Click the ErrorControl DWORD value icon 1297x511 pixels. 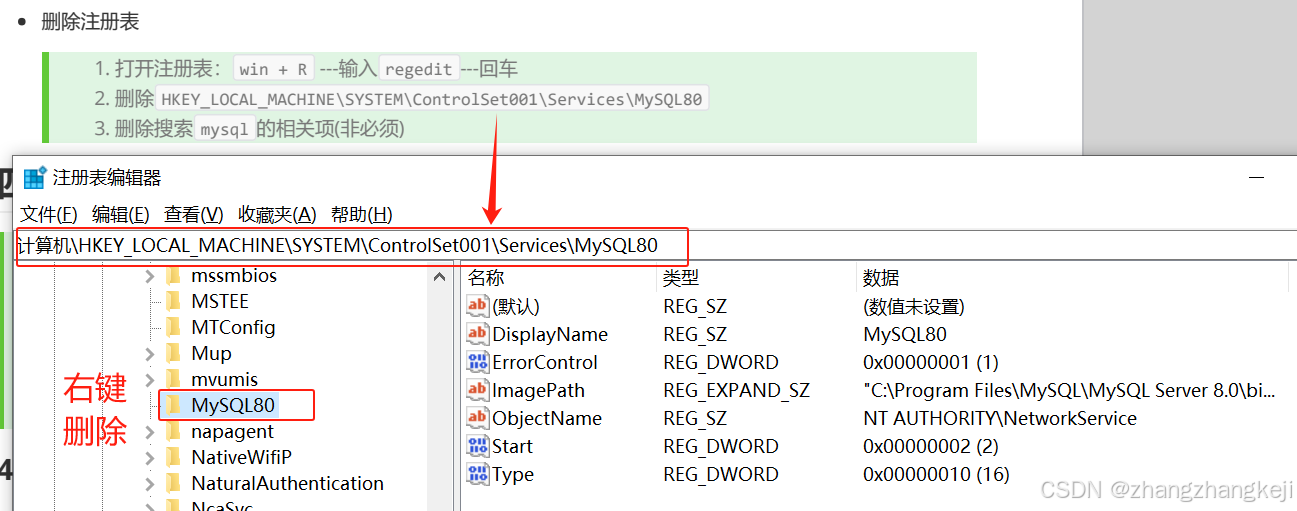click(478, 362)
